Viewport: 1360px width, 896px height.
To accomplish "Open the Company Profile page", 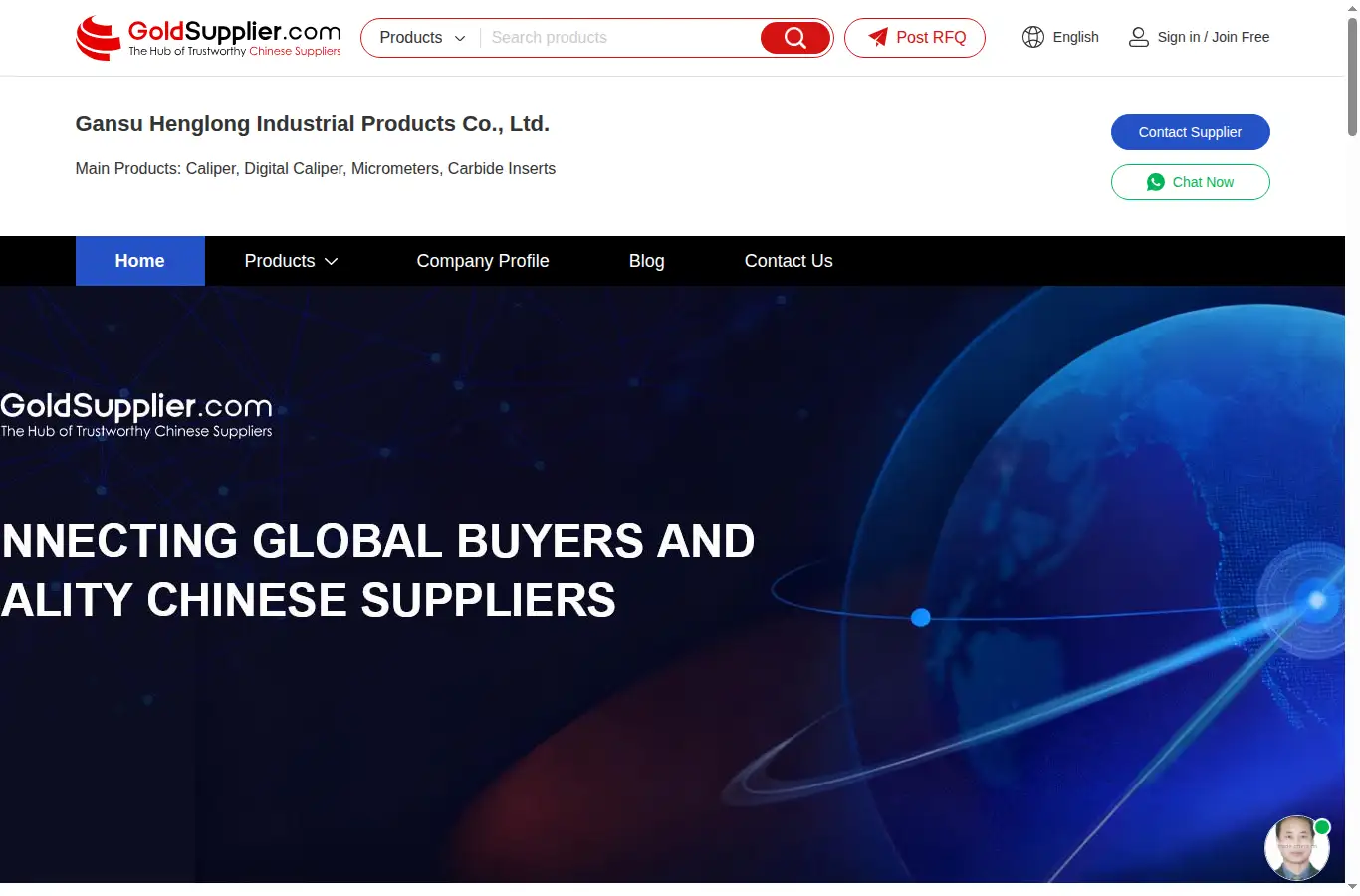I will point(483,261).
